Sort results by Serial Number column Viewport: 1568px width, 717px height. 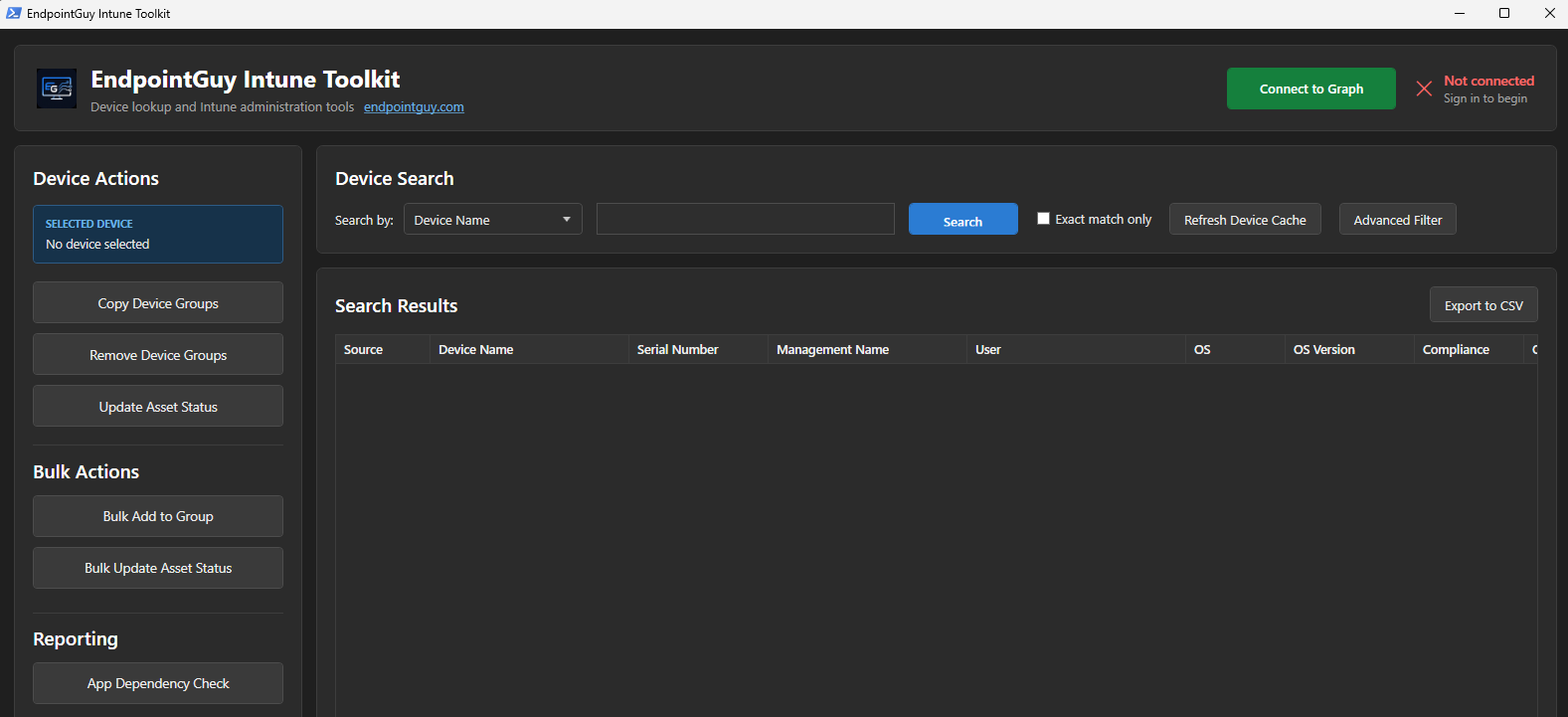tap(698, 349)
